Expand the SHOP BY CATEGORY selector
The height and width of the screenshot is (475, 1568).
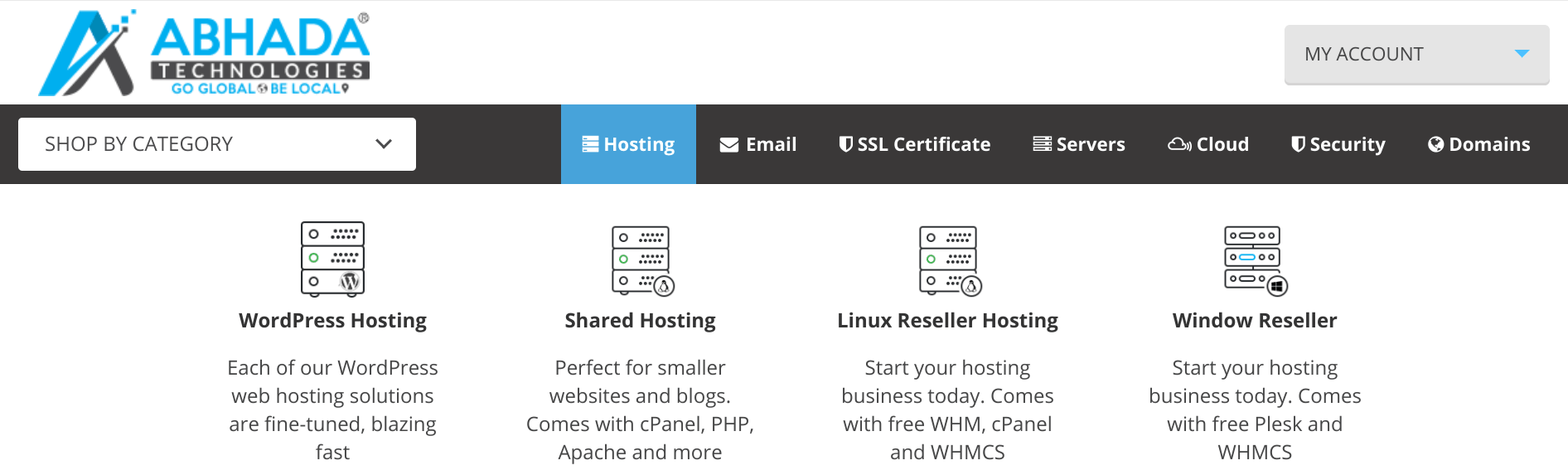coord(217,144)
